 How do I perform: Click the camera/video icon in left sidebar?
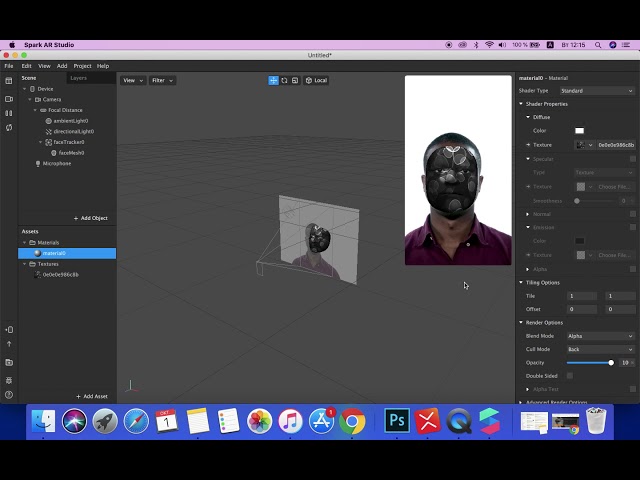click(9, 97)
